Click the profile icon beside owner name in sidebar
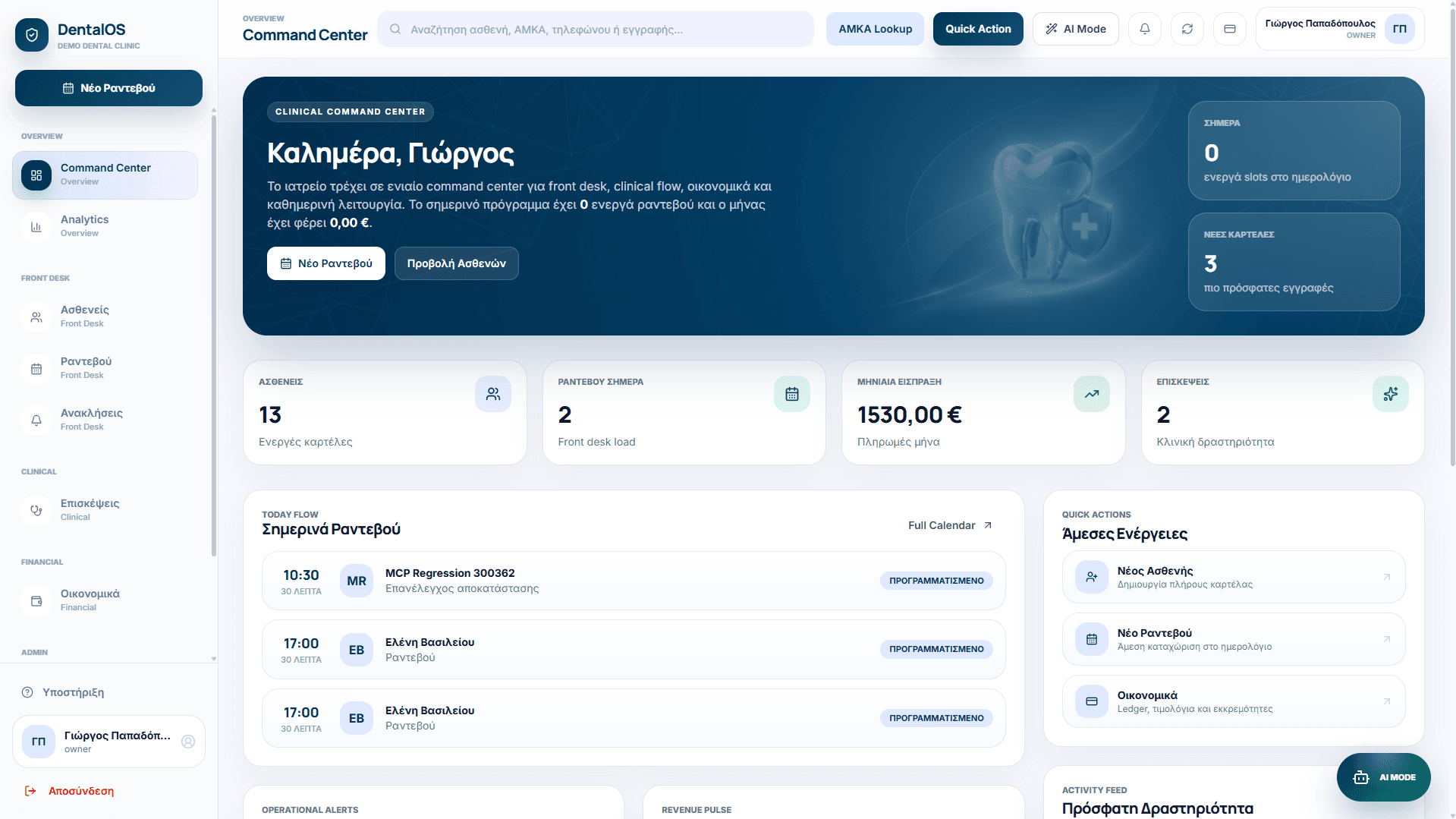The width and height of the screenshot is (1456, 819). pyautogui.click(x=188, y=742)
